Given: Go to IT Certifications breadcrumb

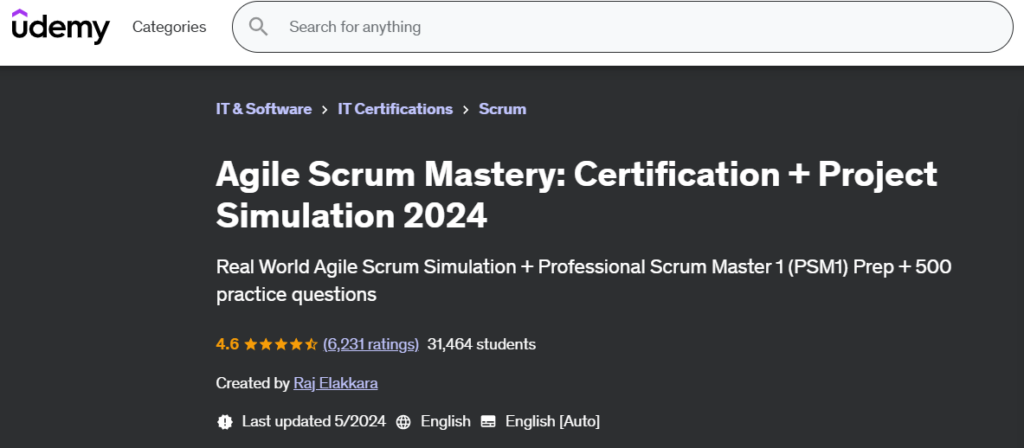Looking at the screenshot, I should coord(395,109).
